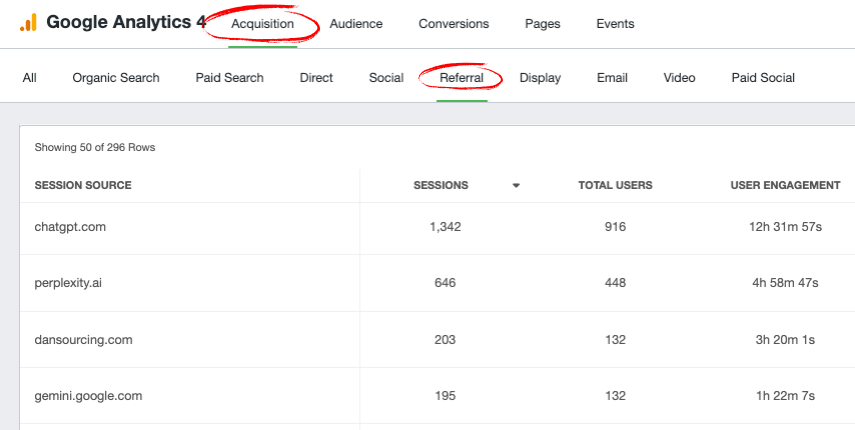Image resolution: width=855 pixels, height=430 pixels.
Task: Select the Social channel
Action: click(x=386, y=78)
